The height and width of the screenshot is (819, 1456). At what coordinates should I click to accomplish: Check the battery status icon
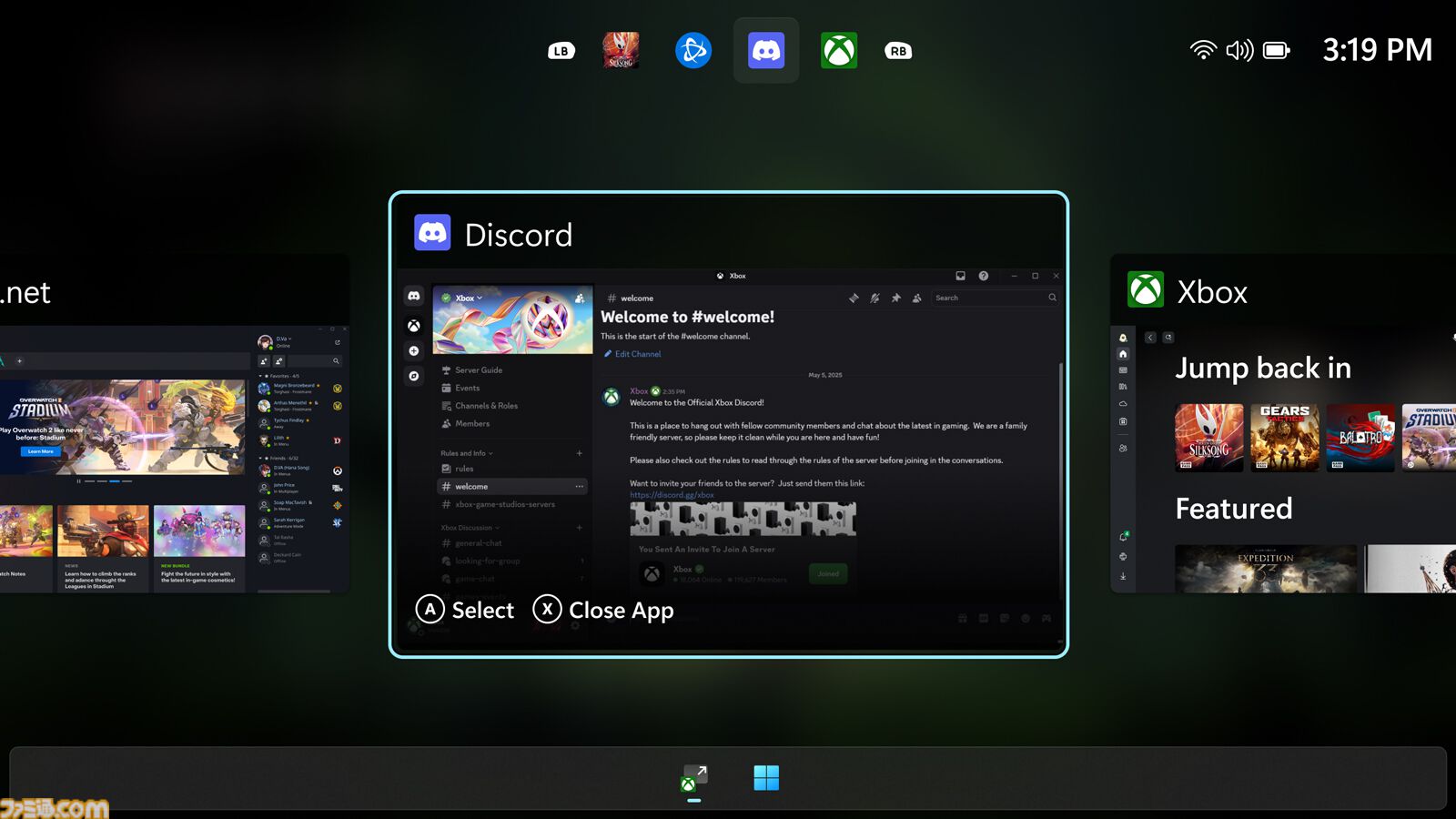[1277, 50]
